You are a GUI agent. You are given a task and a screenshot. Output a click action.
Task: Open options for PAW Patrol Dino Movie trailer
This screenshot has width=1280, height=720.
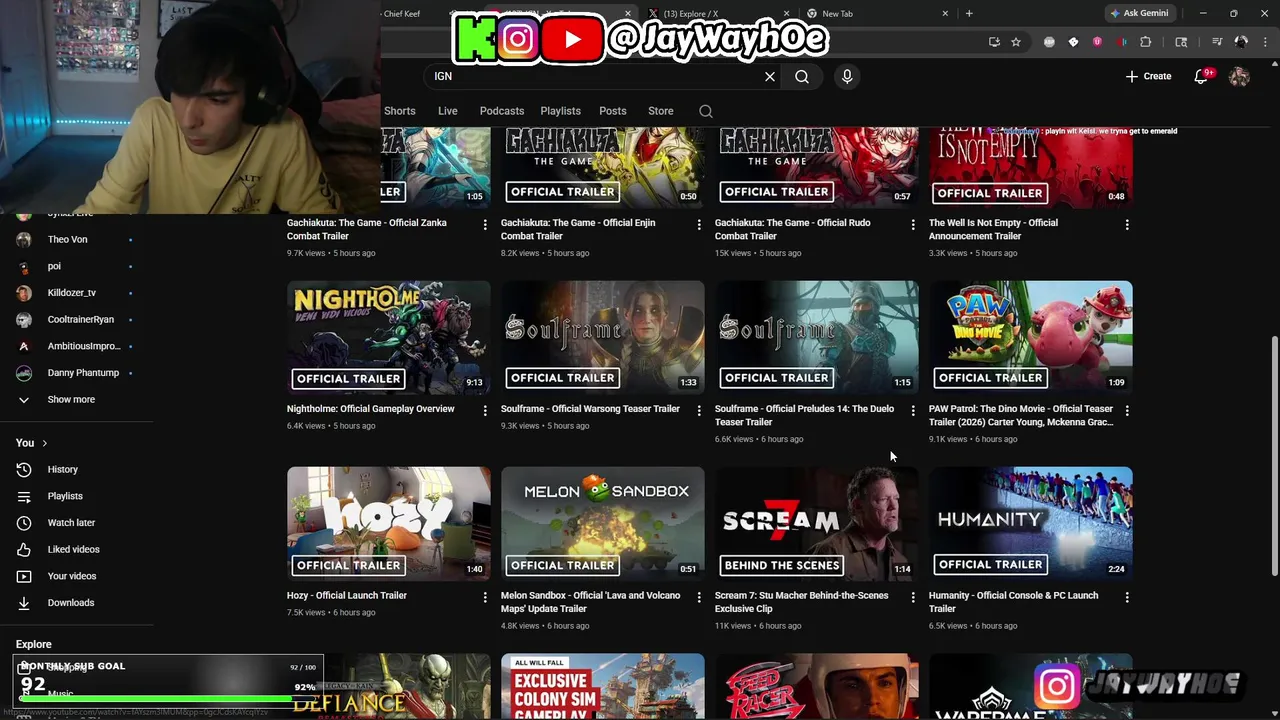click(1127, 410)
